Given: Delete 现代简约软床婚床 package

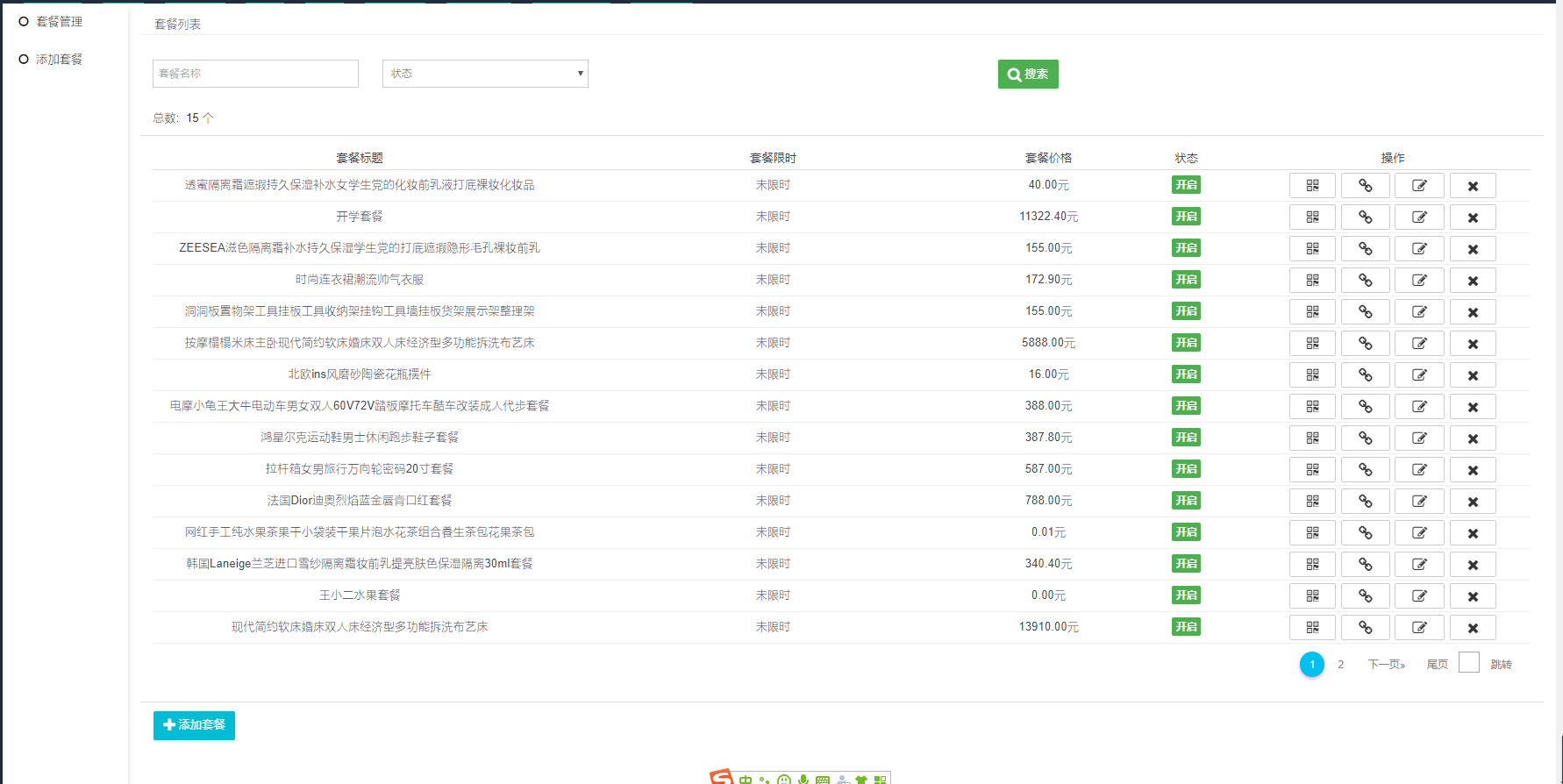Looking at the screenshot, I should point(1473,627).
